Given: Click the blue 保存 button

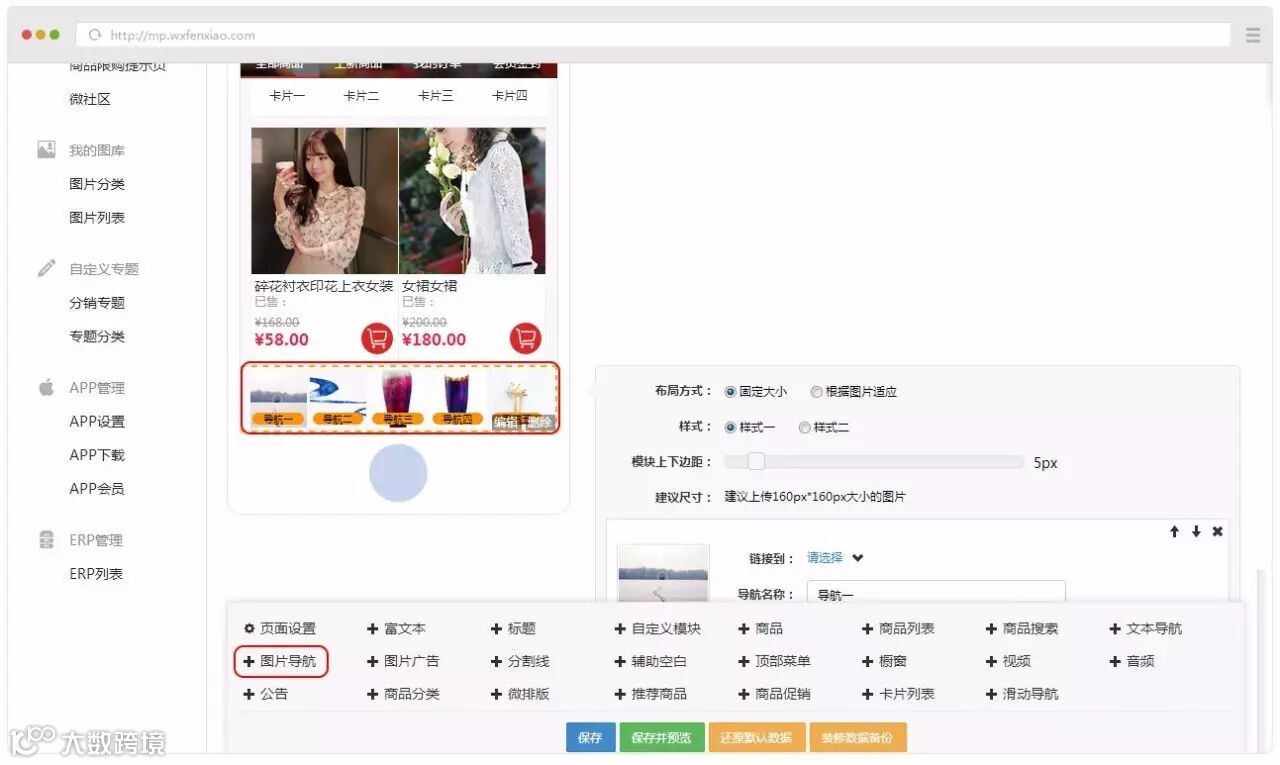Looking at the screenshot, I should coord(590,738).
